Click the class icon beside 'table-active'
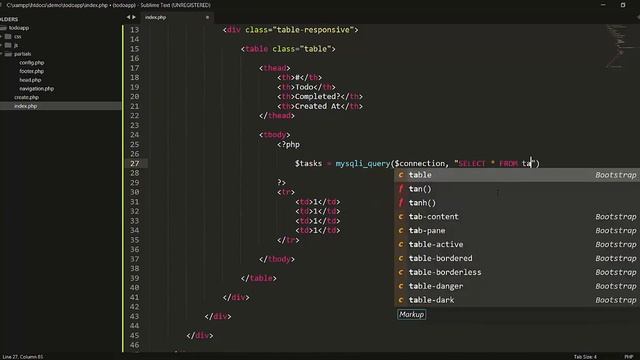This screenshot has width=640, height=360. click(401, 244)
